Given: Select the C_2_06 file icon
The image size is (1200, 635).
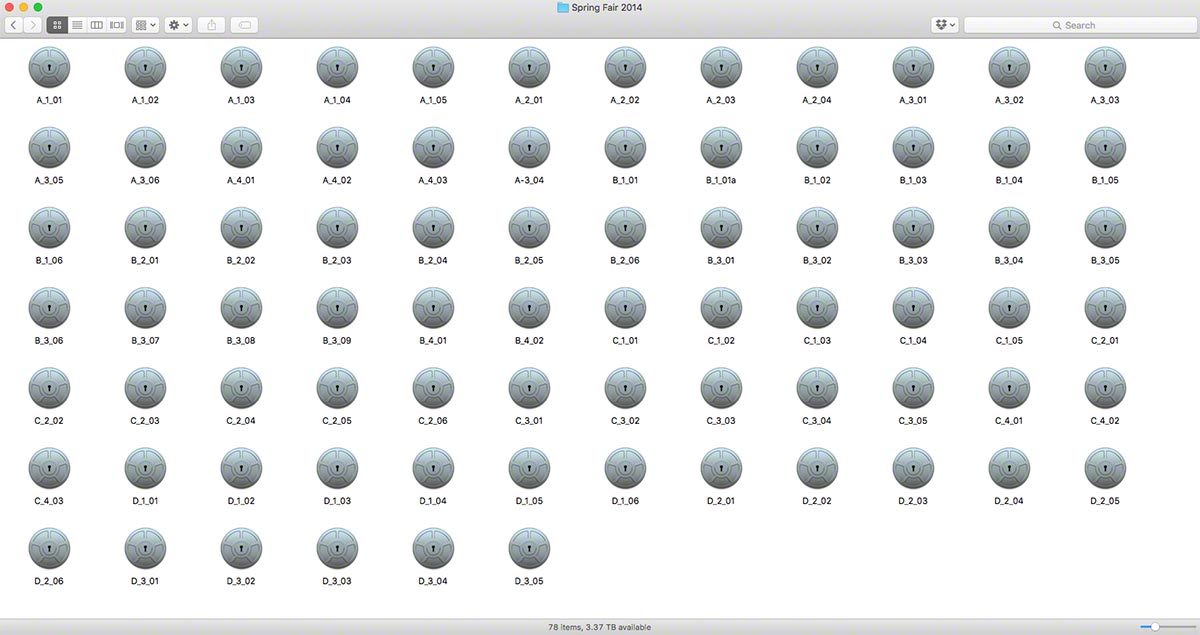Looking at the screenshot, I should pos(434,389).
